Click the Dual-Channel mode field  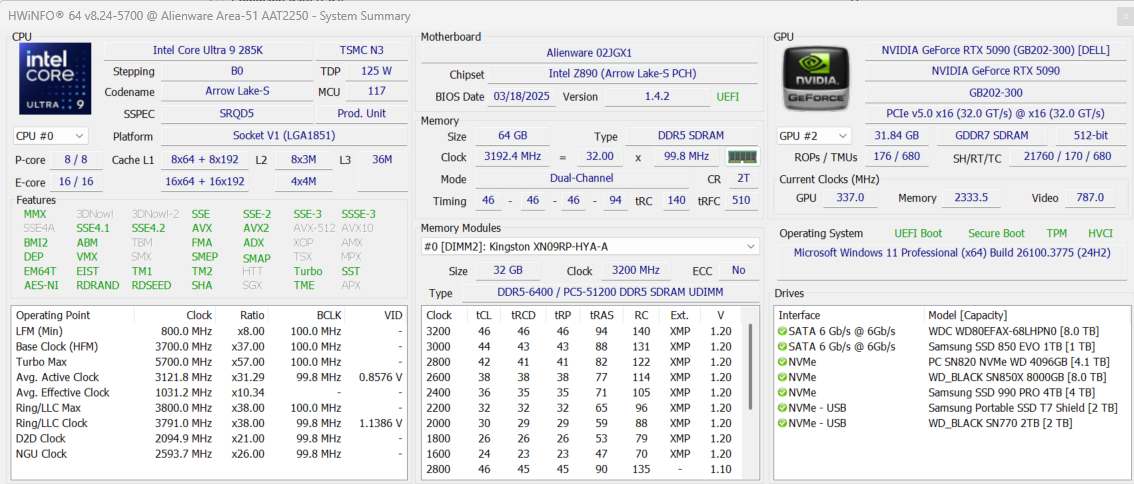point(581,178)
